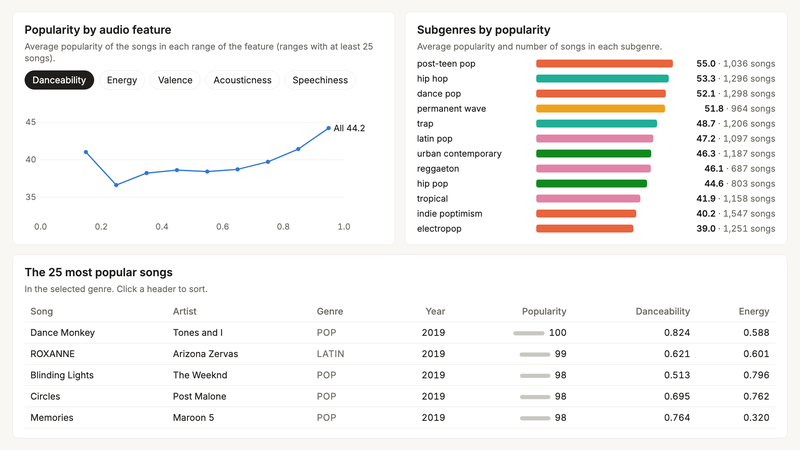Click the danceability value 0.513
The width and height of the screenshot is (800, 450).
(677, 376)
